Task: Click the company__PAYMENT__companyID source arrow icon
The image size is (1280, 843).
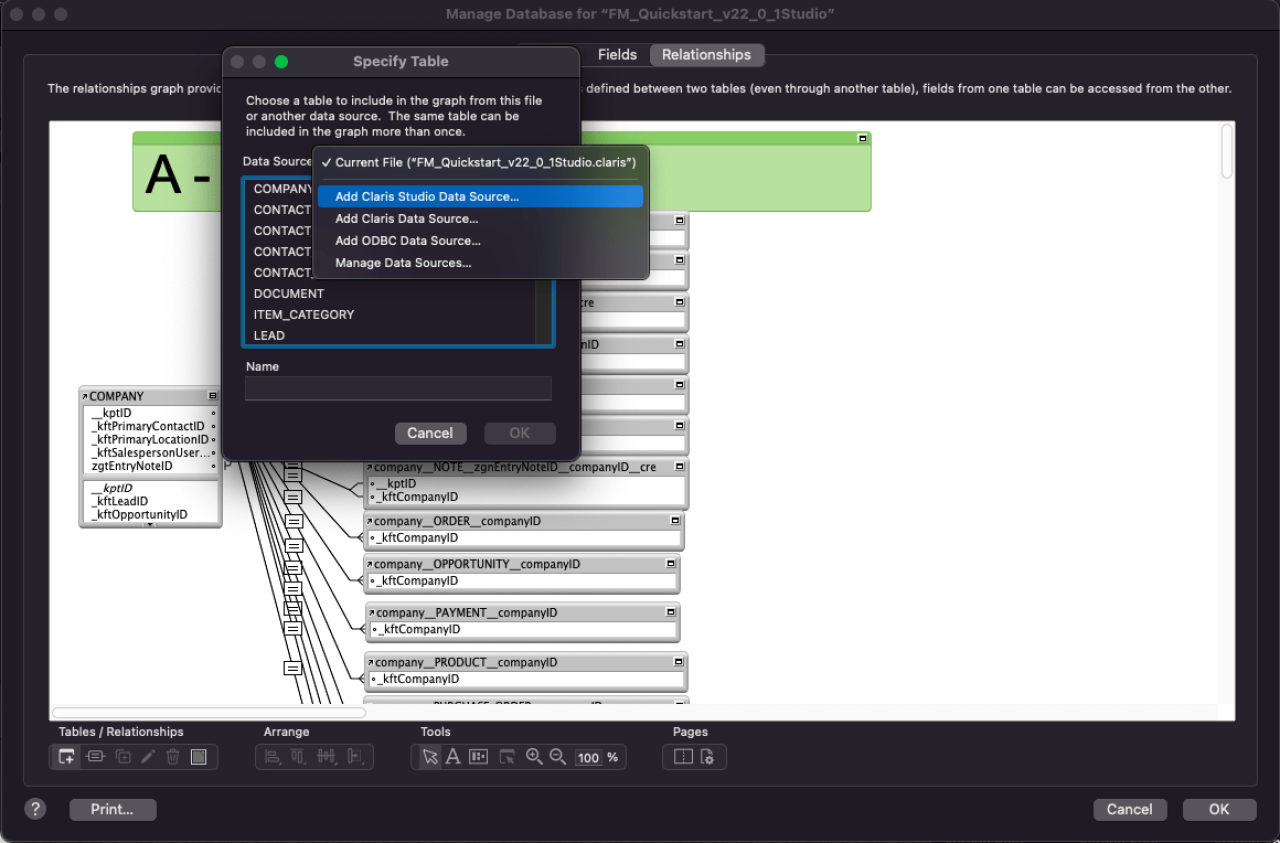Action: pos(371,613)
